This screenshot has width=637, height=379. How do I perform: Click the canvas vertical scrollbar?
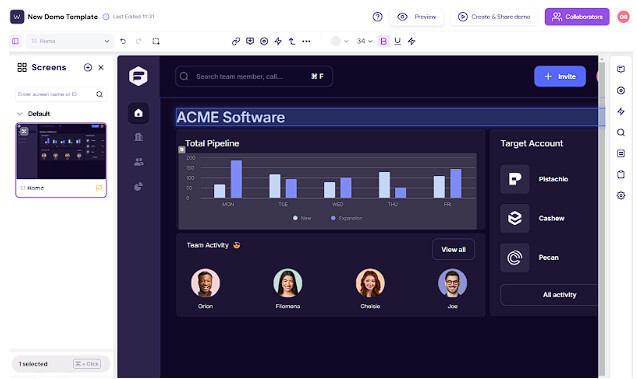tap(602, 219)
